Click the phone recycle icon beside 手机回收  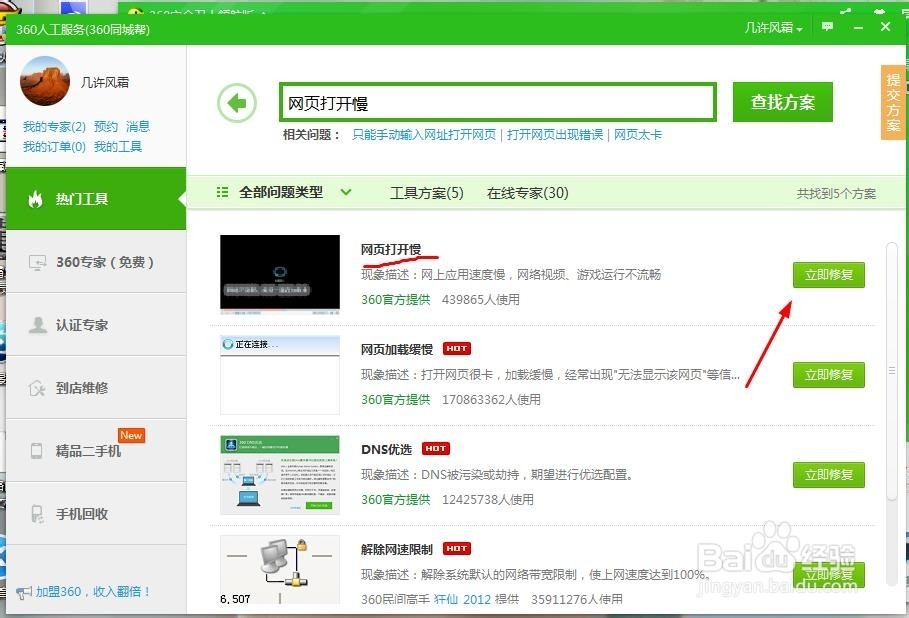(37, 514)
